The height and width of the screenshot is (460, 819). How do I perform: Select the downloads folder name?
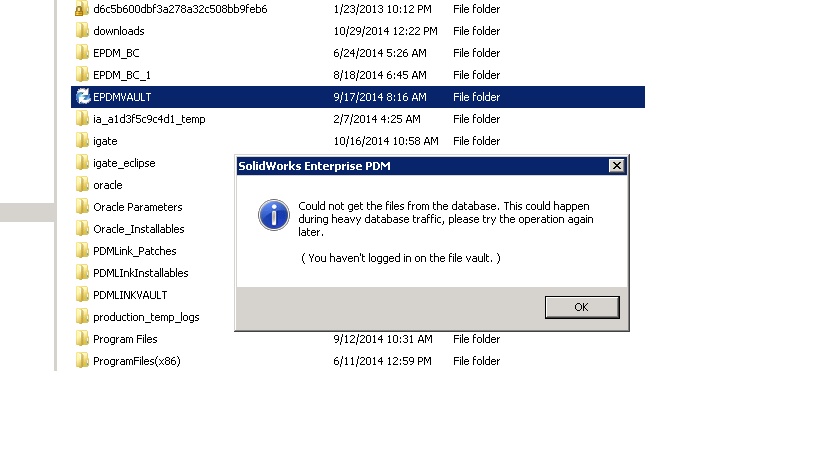(x=119, y=31)
